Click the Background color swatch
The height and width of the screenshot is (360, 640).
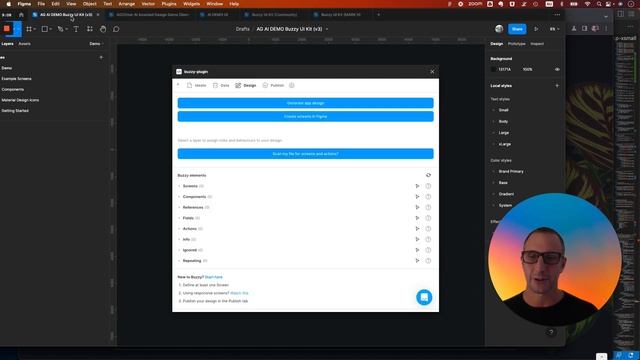point(493,69)
